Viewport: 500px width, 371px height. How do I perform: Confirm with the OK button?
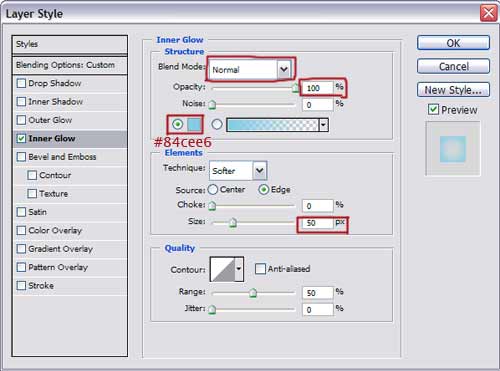453,43
